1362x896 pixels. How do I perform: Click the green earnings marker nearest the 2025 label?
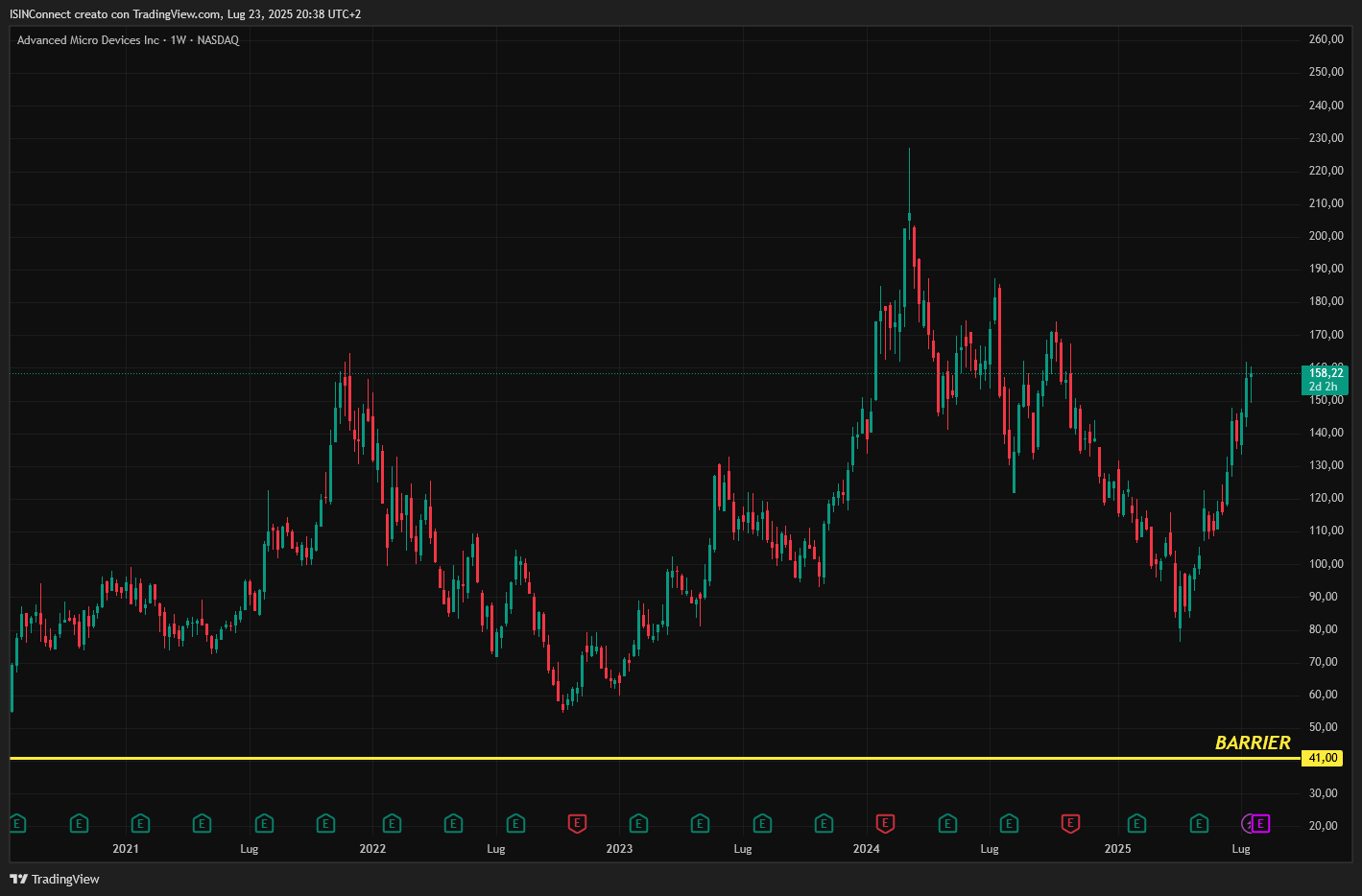(1136, 823)
